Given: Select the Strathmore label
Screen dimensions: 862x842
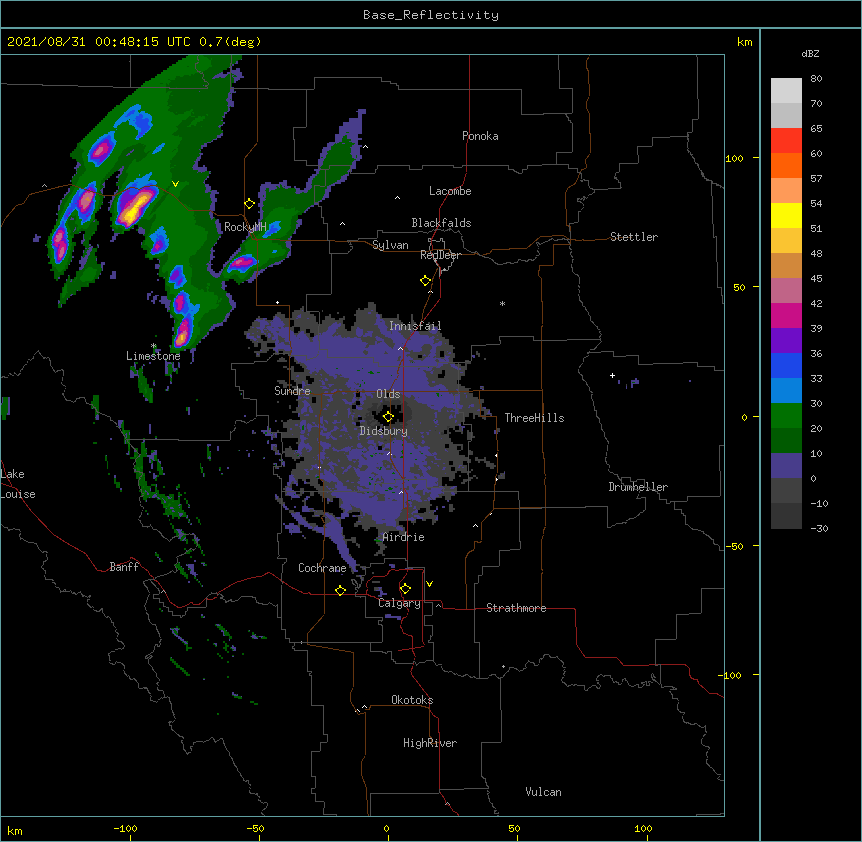Looking at the screenshot, I should pyautogui.click(x=516, y=608).
